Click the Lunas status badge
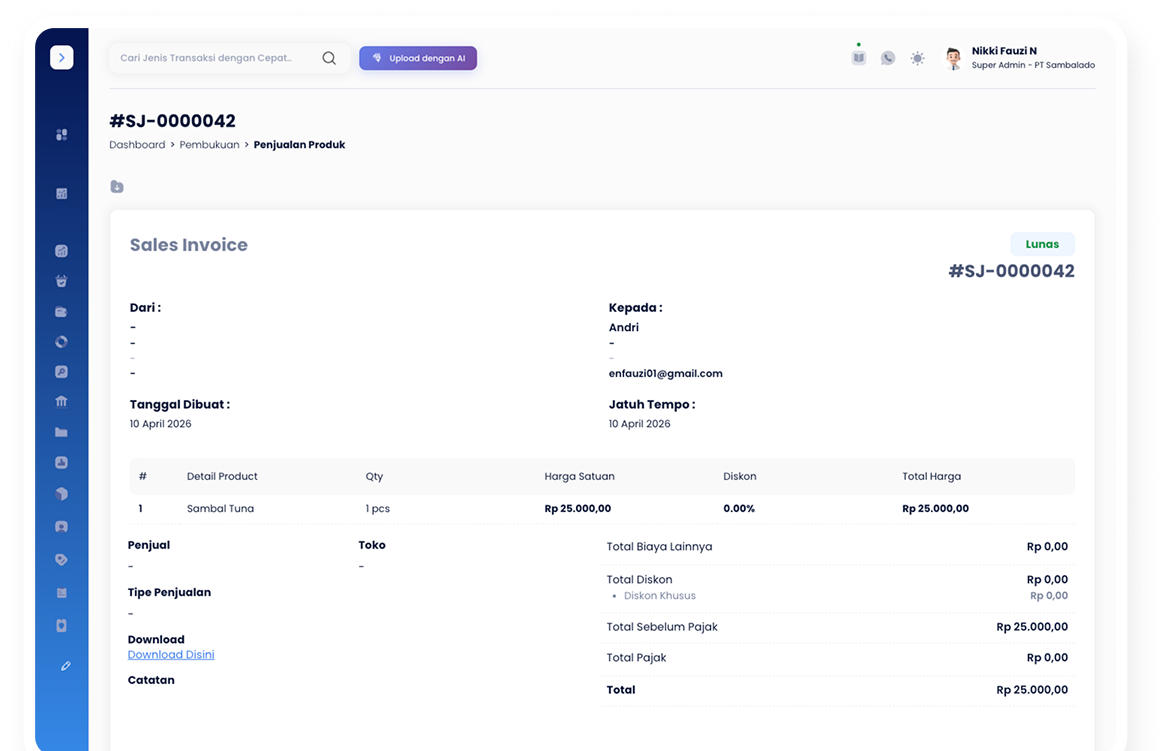This screenshot has width=1165, height=751. point(1042,243)
